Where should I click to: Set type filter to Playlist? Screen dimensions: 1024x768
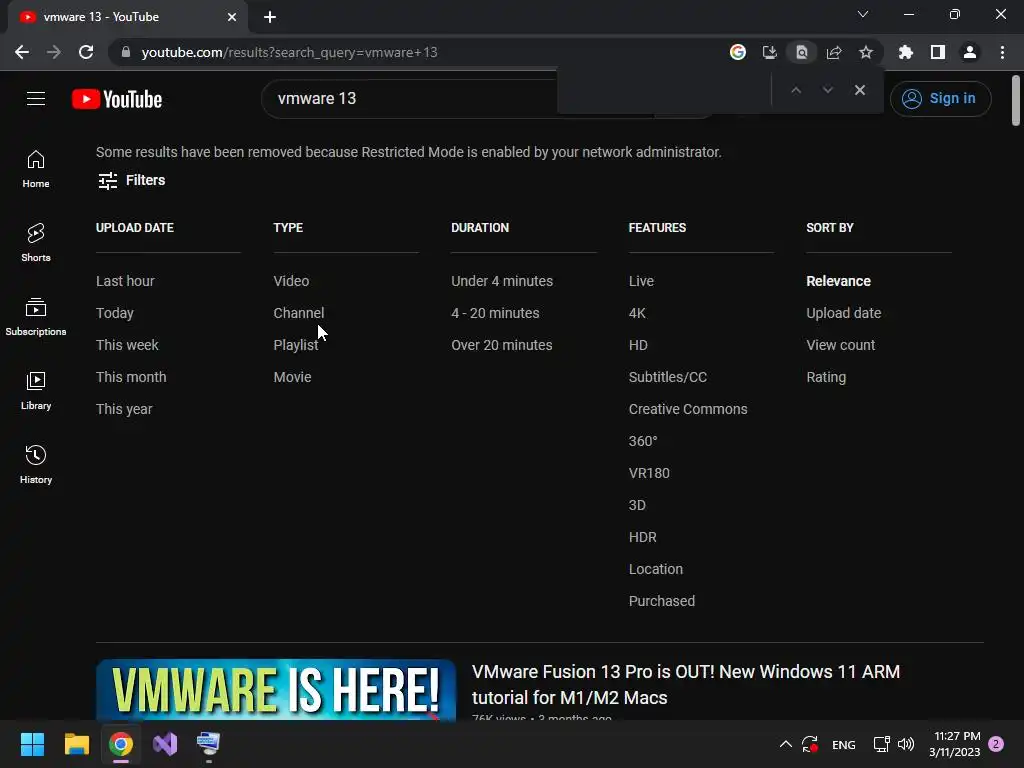pos(295,345)
